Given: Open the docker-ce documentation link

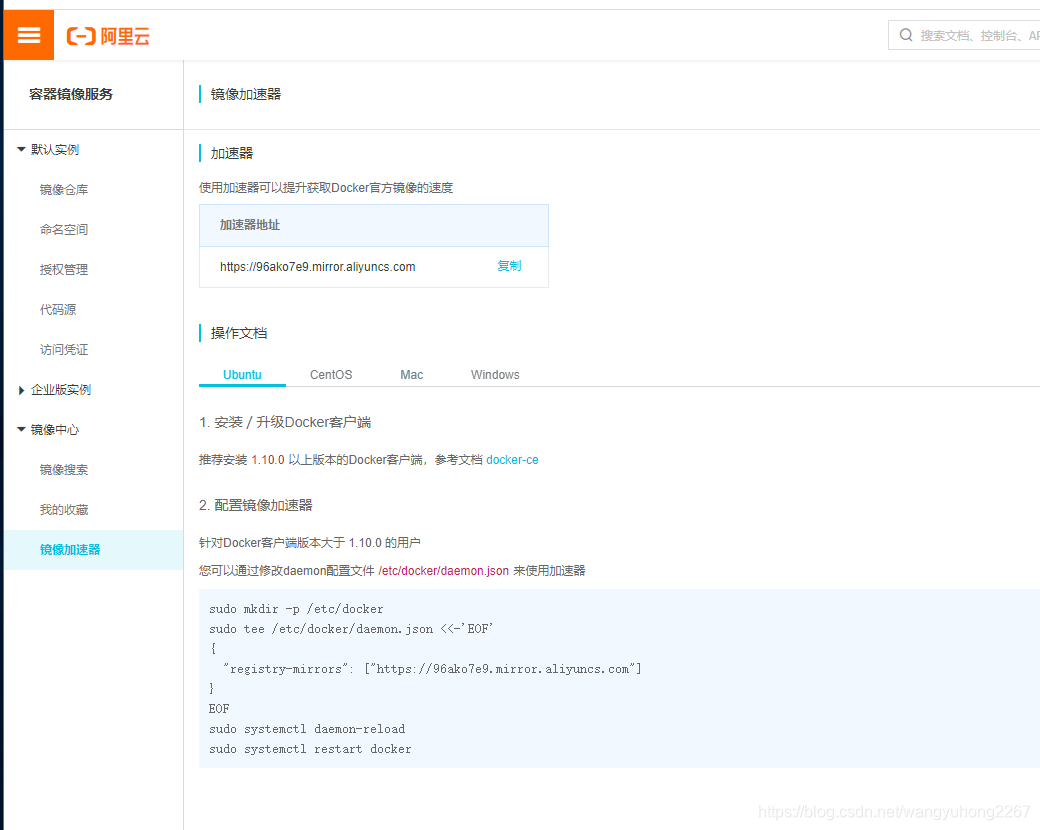Looking at the screenshot, I should [x=512, y=460].
